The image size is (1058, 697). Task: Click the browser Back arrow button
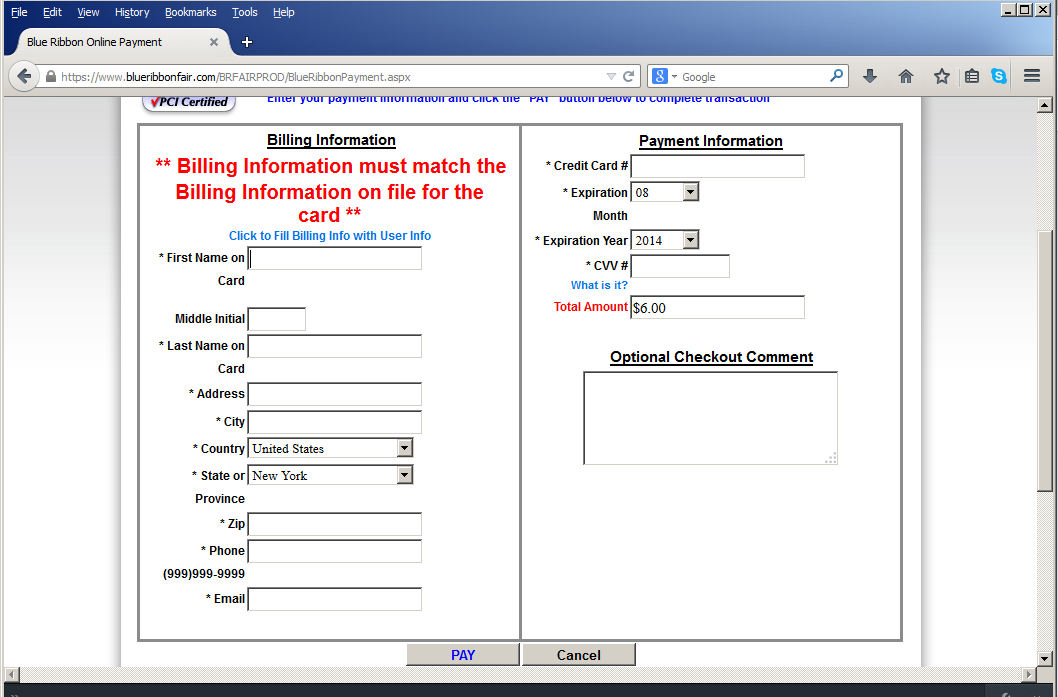click(x=24, y=76)
